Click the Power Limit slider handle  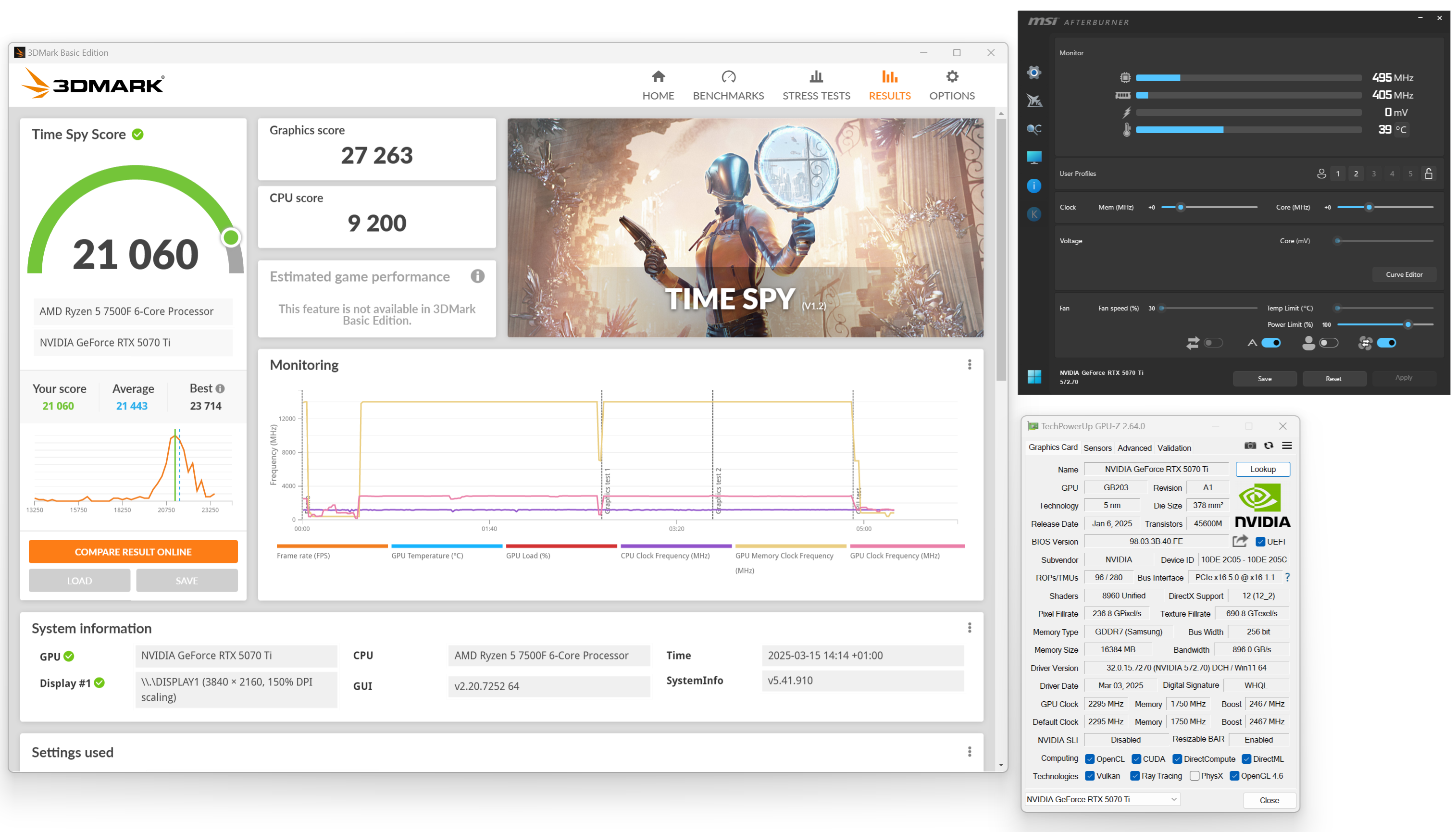[x=1407, y=324]
